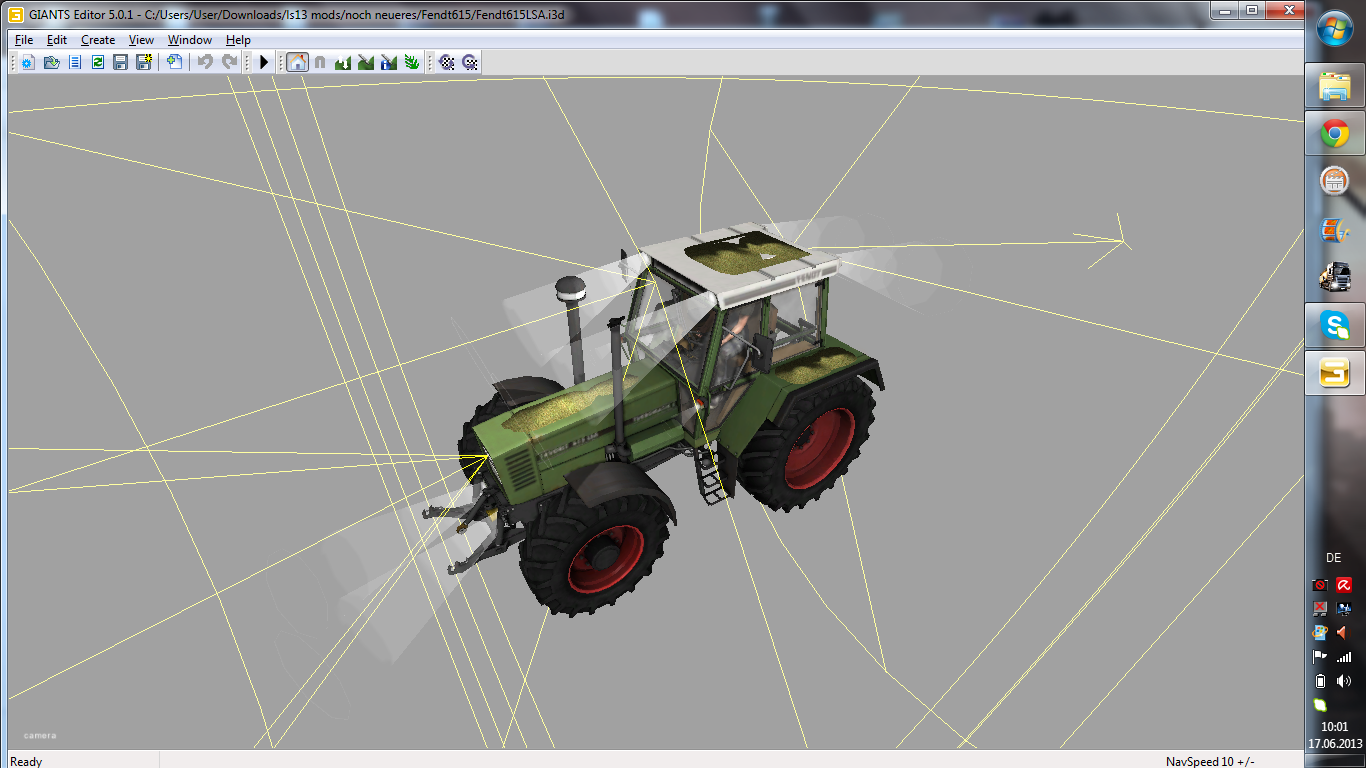This screenshot has width=1366, height=768.
Task: Click the blue plus document toolbar icon
Action: pos(174,62)
